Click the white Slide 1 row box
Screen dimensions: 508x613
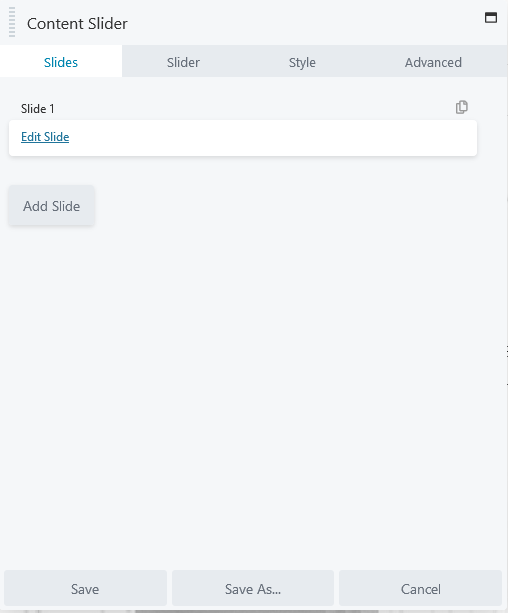pyautogui.click(x=243, y=138)
